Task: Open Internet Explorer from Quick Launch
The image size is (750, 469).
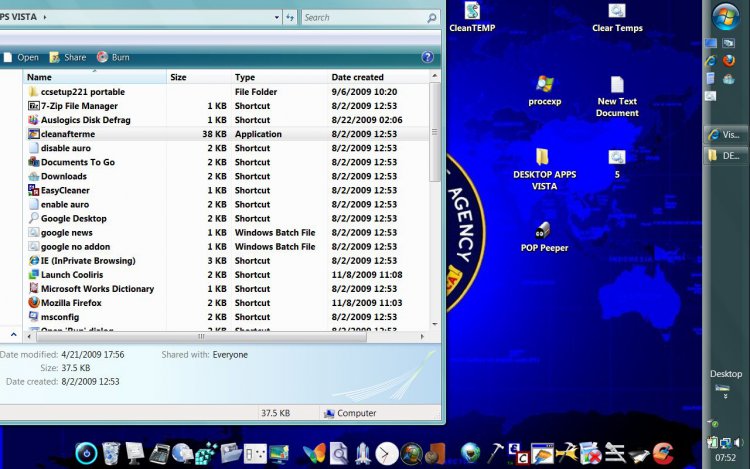Action: point(711,61)
